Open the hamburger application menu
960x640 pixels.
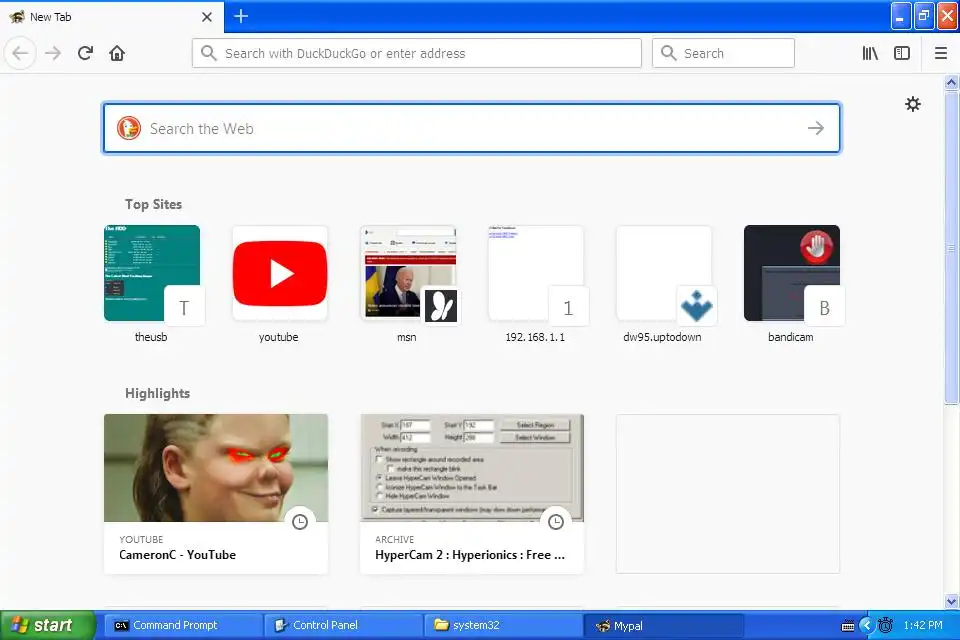[x=941, y=53]
